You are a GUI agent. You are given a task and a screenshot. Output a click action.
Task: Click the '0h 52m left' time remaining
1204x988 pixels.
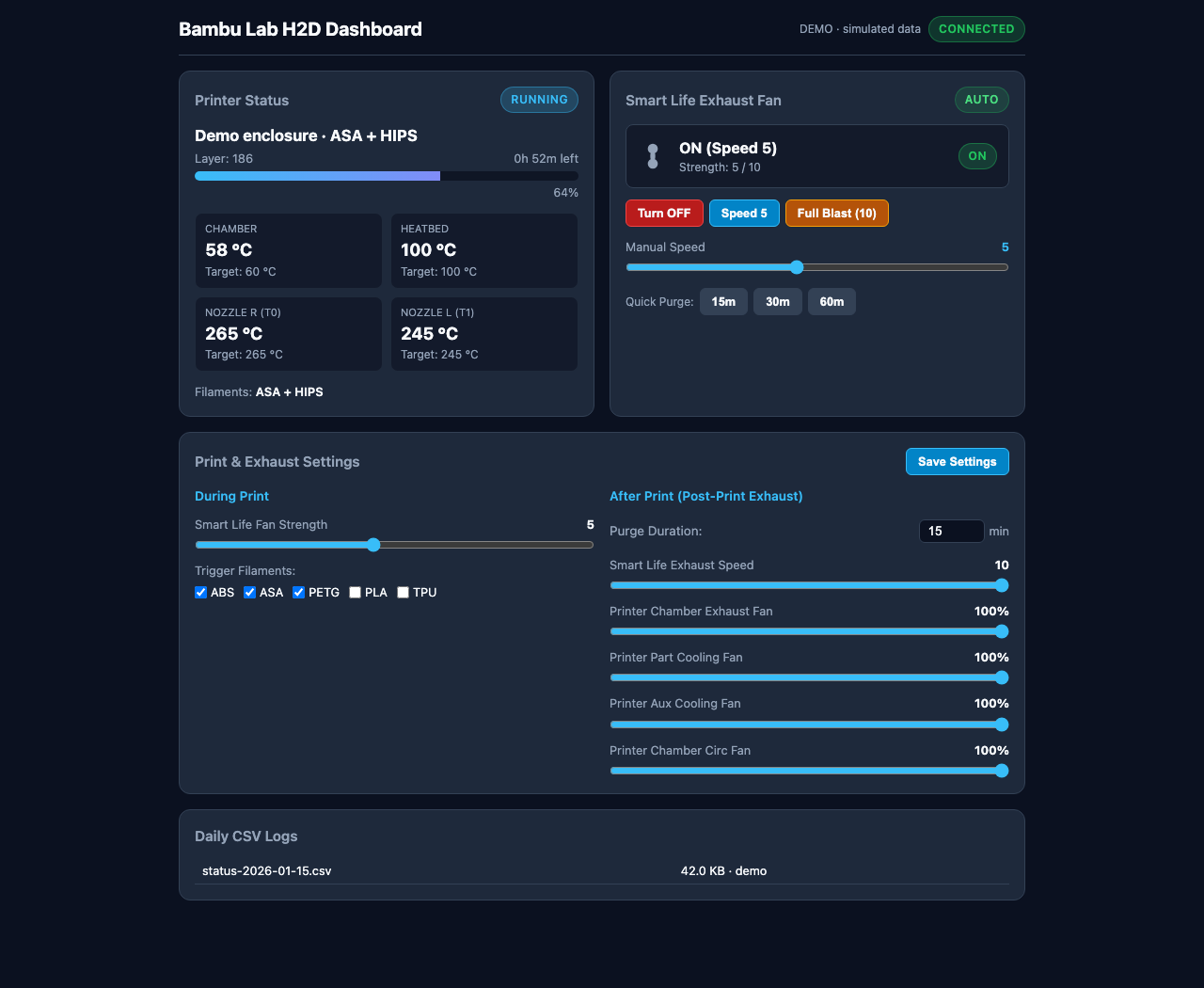[546, 159]
